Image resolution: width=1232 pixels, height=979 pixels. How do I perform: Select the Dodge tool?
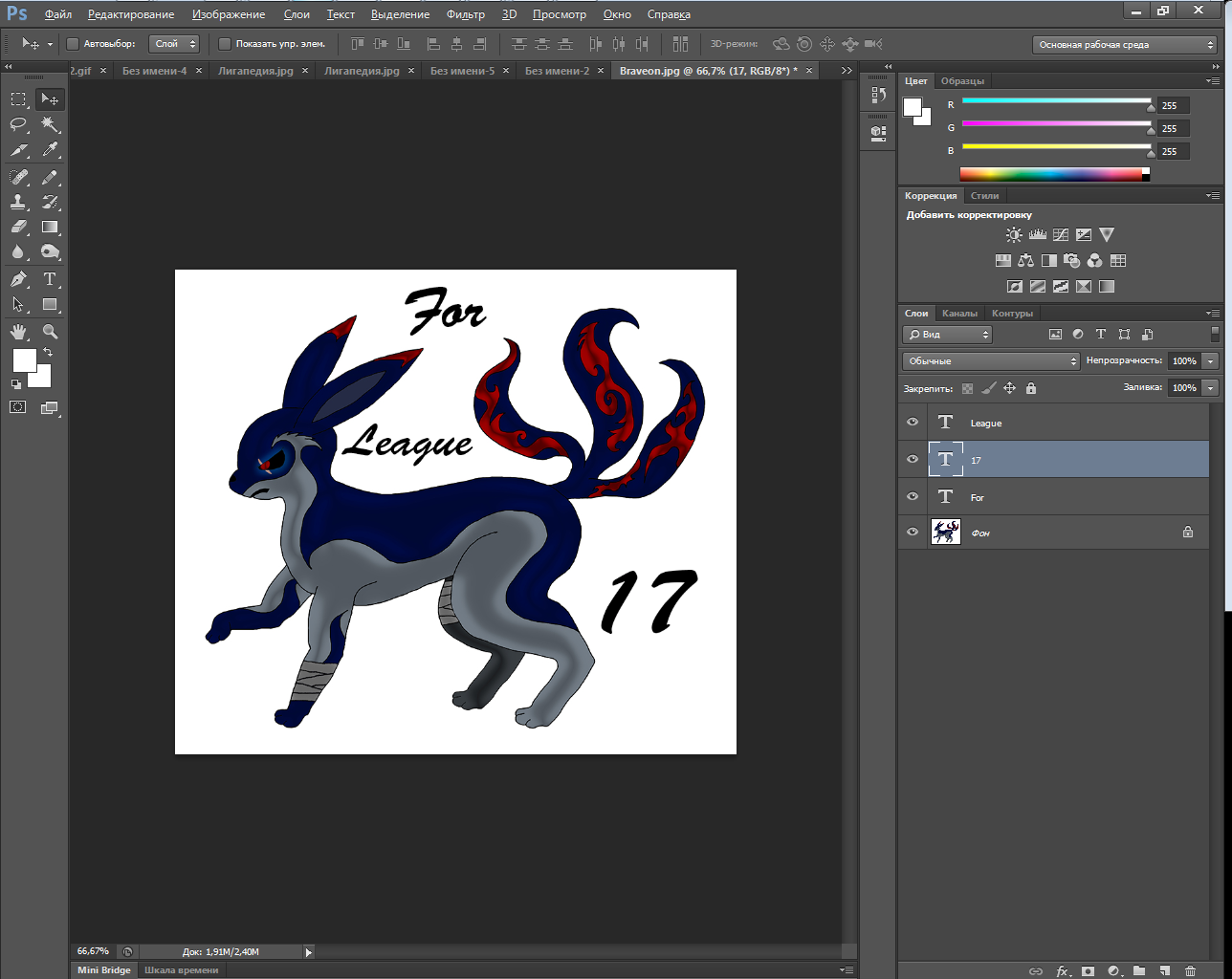(50, 252)
